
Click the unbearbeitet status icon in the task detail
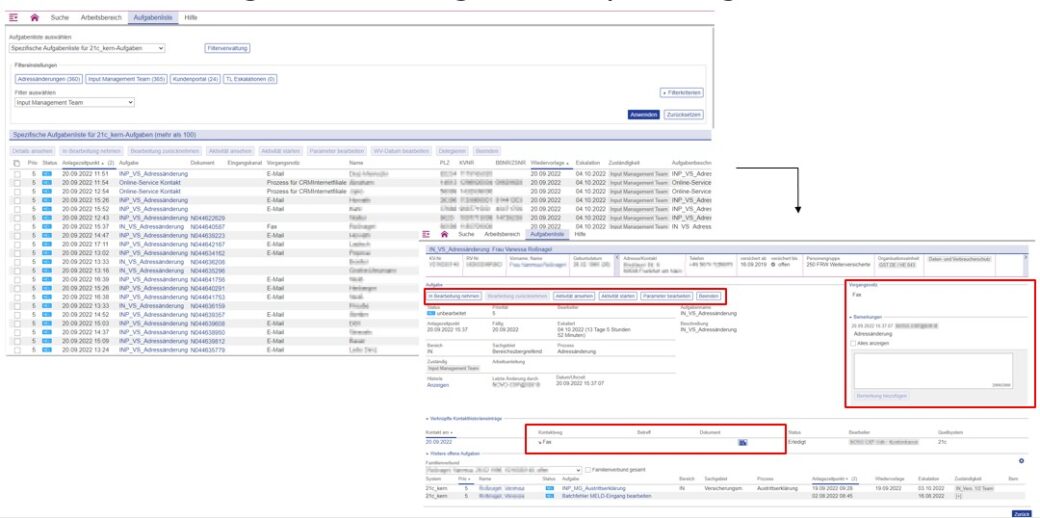pyautogui.click(x=430, y=313)
